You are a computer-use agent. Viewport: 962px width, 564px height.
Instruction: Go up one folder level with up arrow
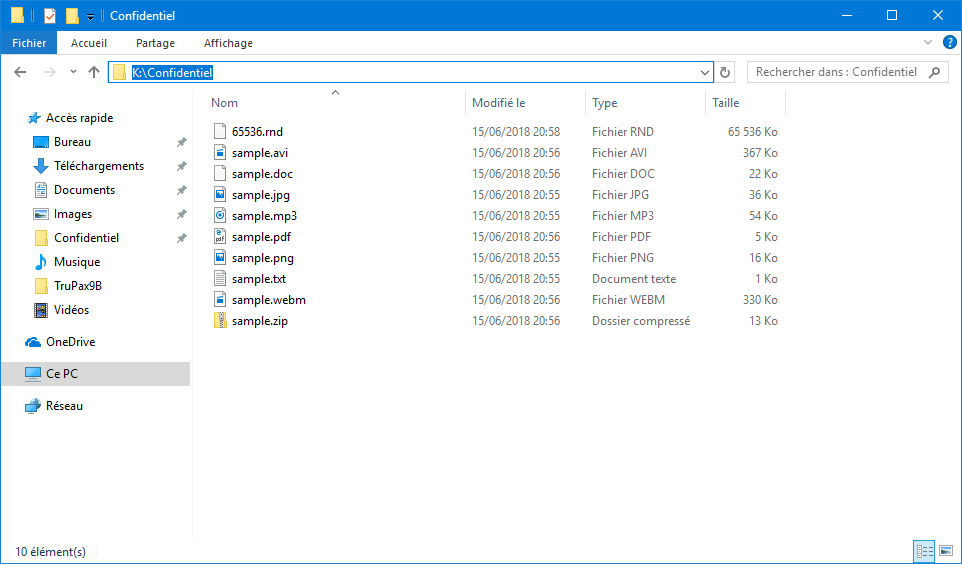(x=94, y=72)
